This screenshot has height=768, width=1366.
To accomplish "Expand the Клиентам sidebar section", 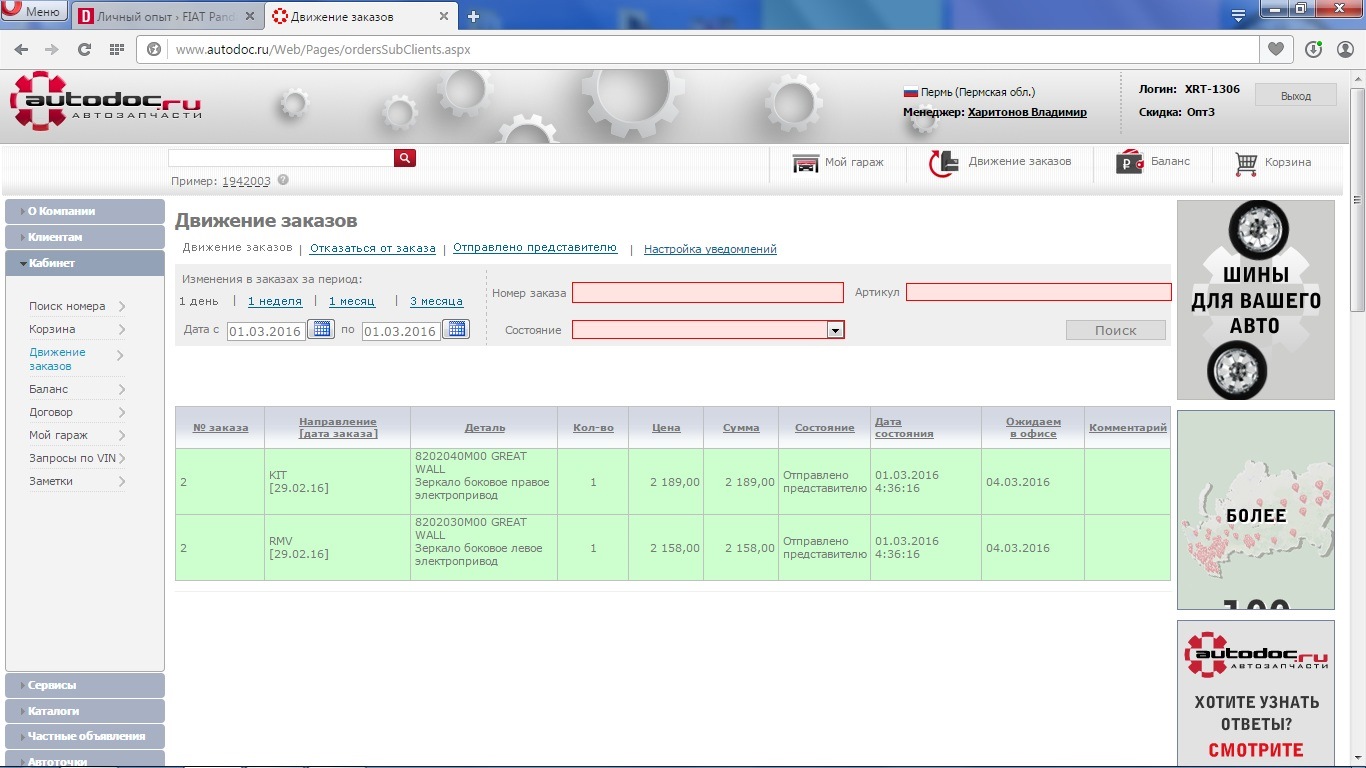I will pyautogui.click(x=85, y=237).
